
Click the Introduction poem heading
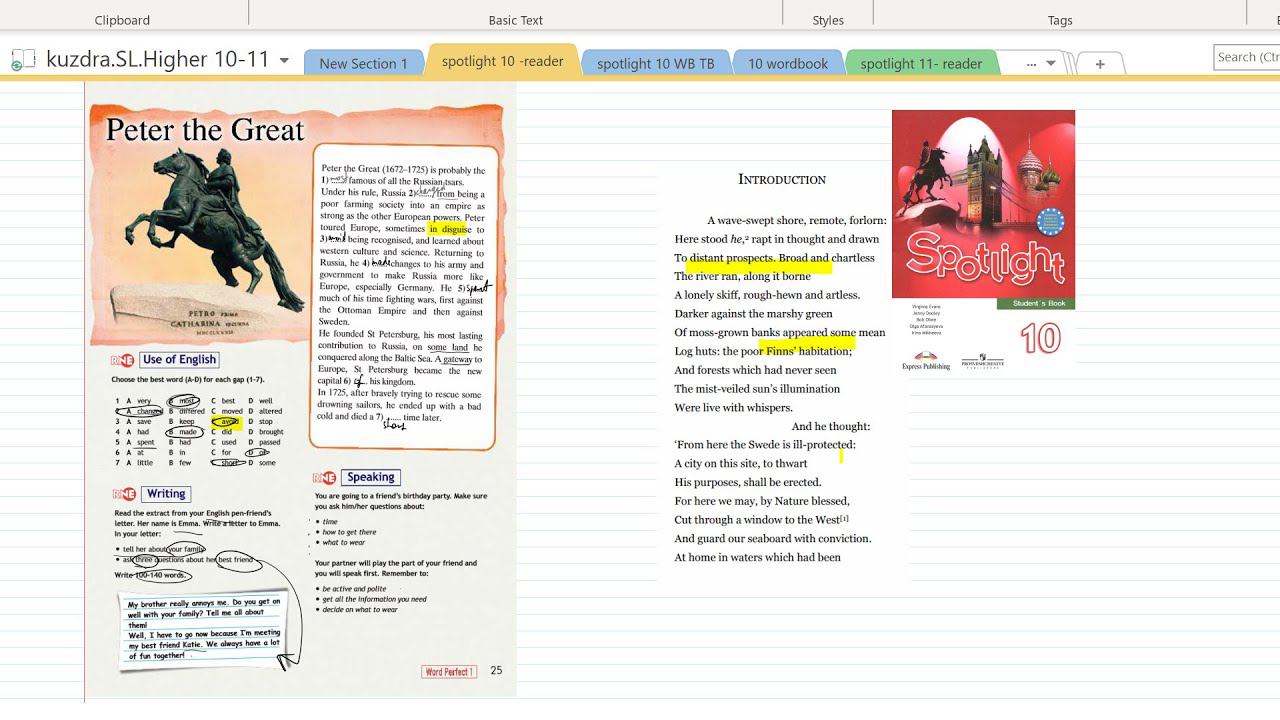(x=782, y=179)
